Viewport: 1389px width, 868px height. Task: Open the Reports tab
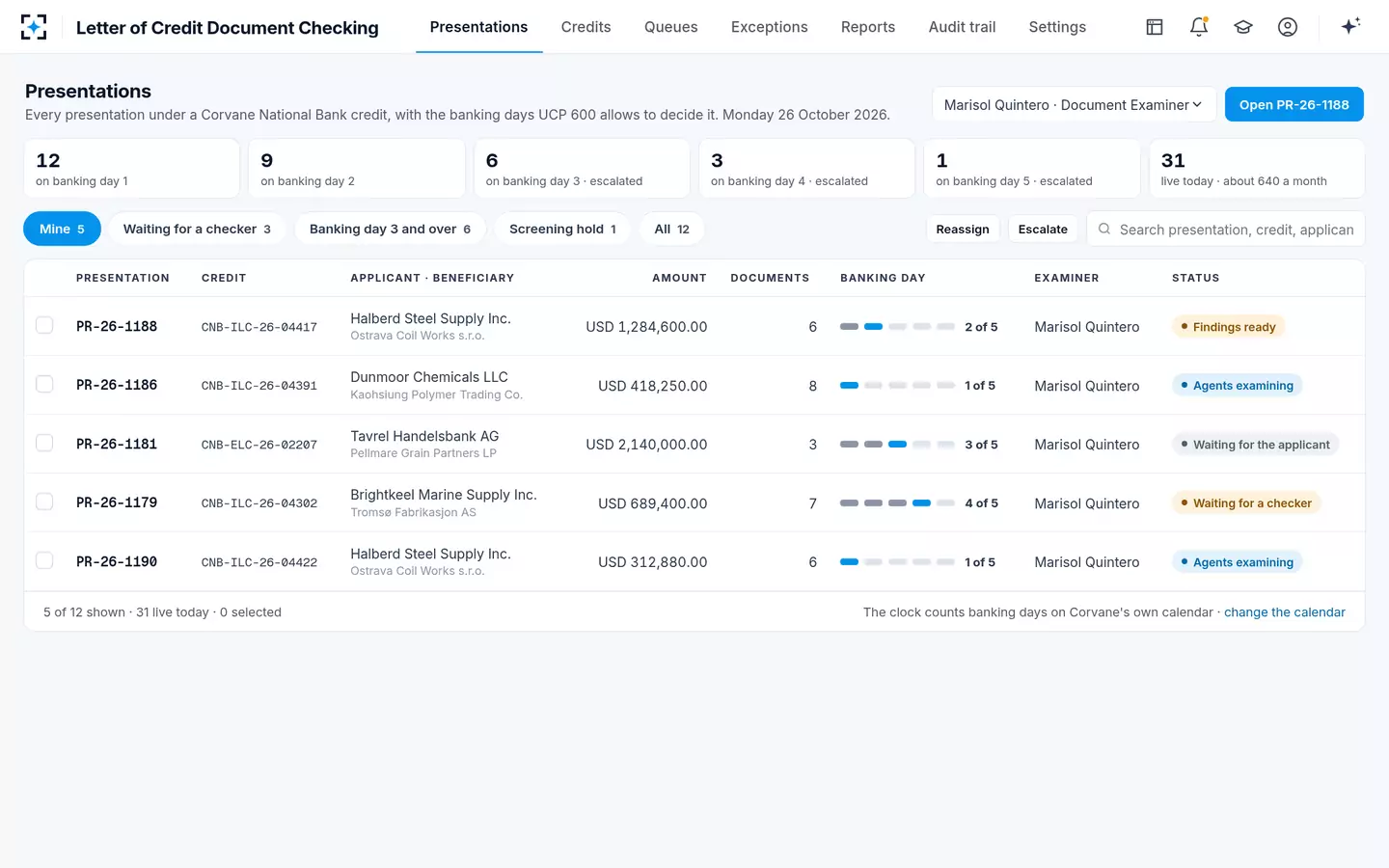[868, 27]
